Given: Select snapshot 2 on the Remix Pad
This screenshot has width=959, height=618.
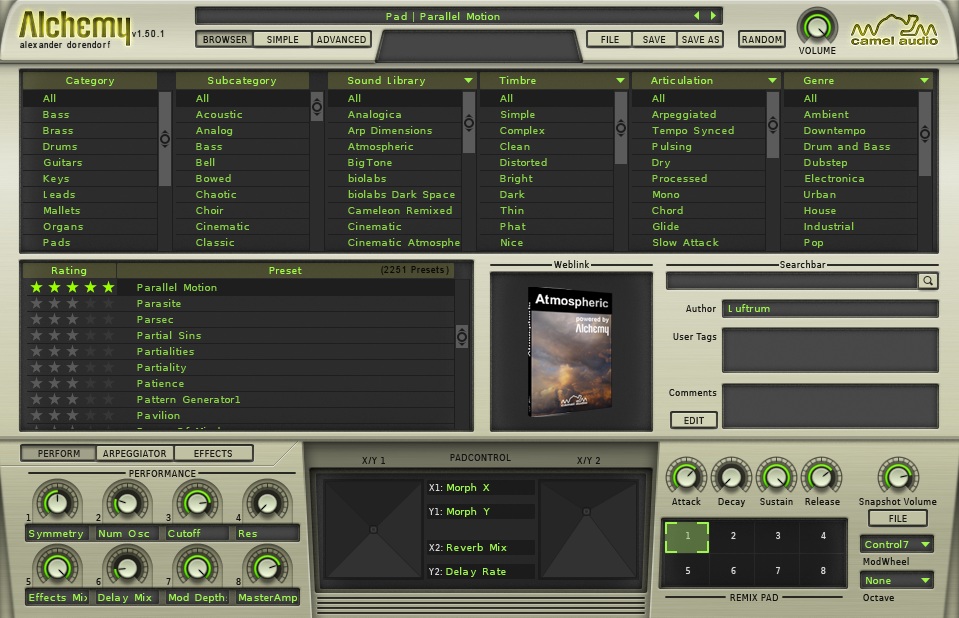Looking at the screenshot, I should (x=733, y=536).
